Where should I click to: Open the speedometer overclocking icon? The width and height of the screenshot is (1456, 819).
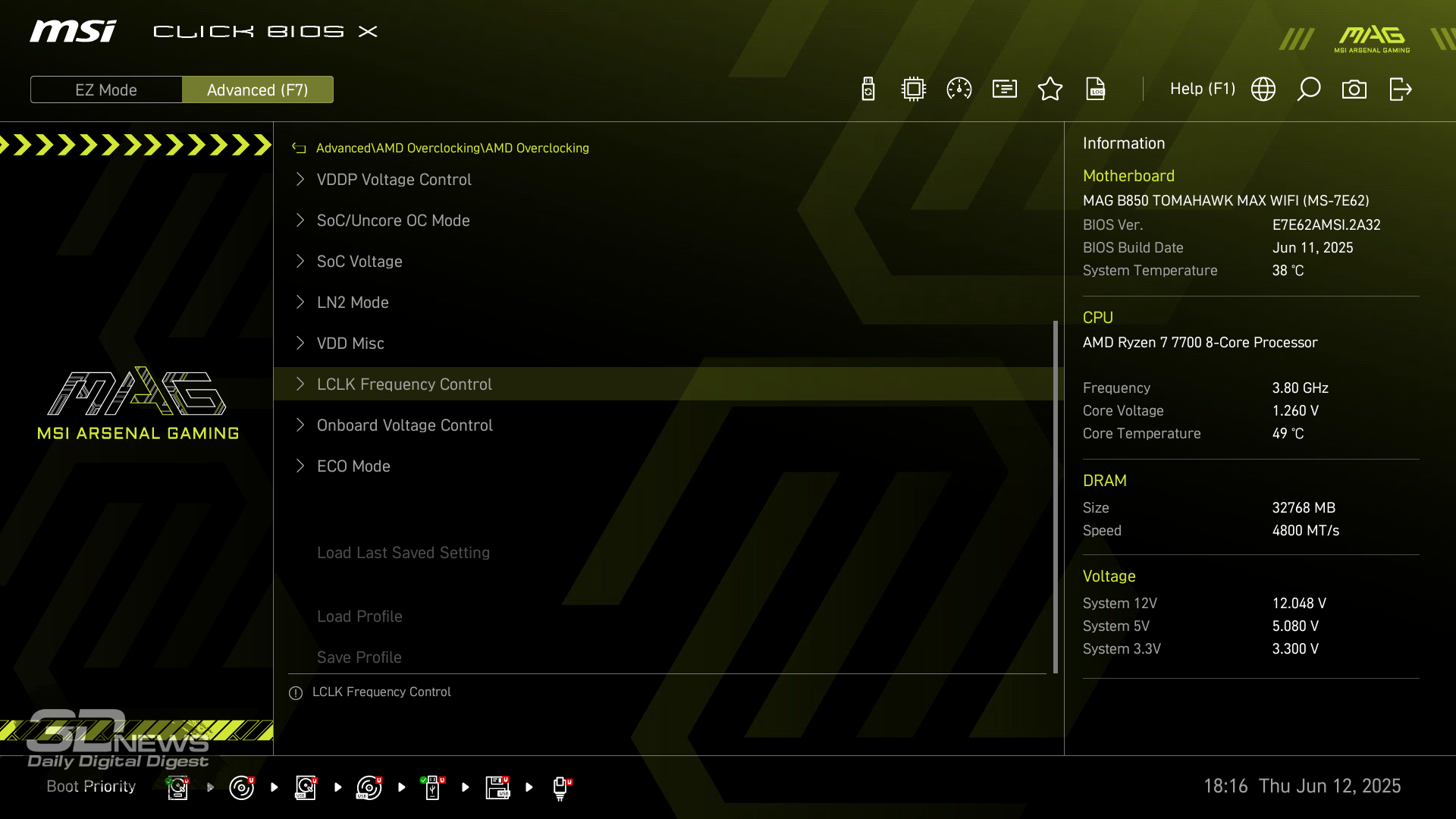coord(959,89)
